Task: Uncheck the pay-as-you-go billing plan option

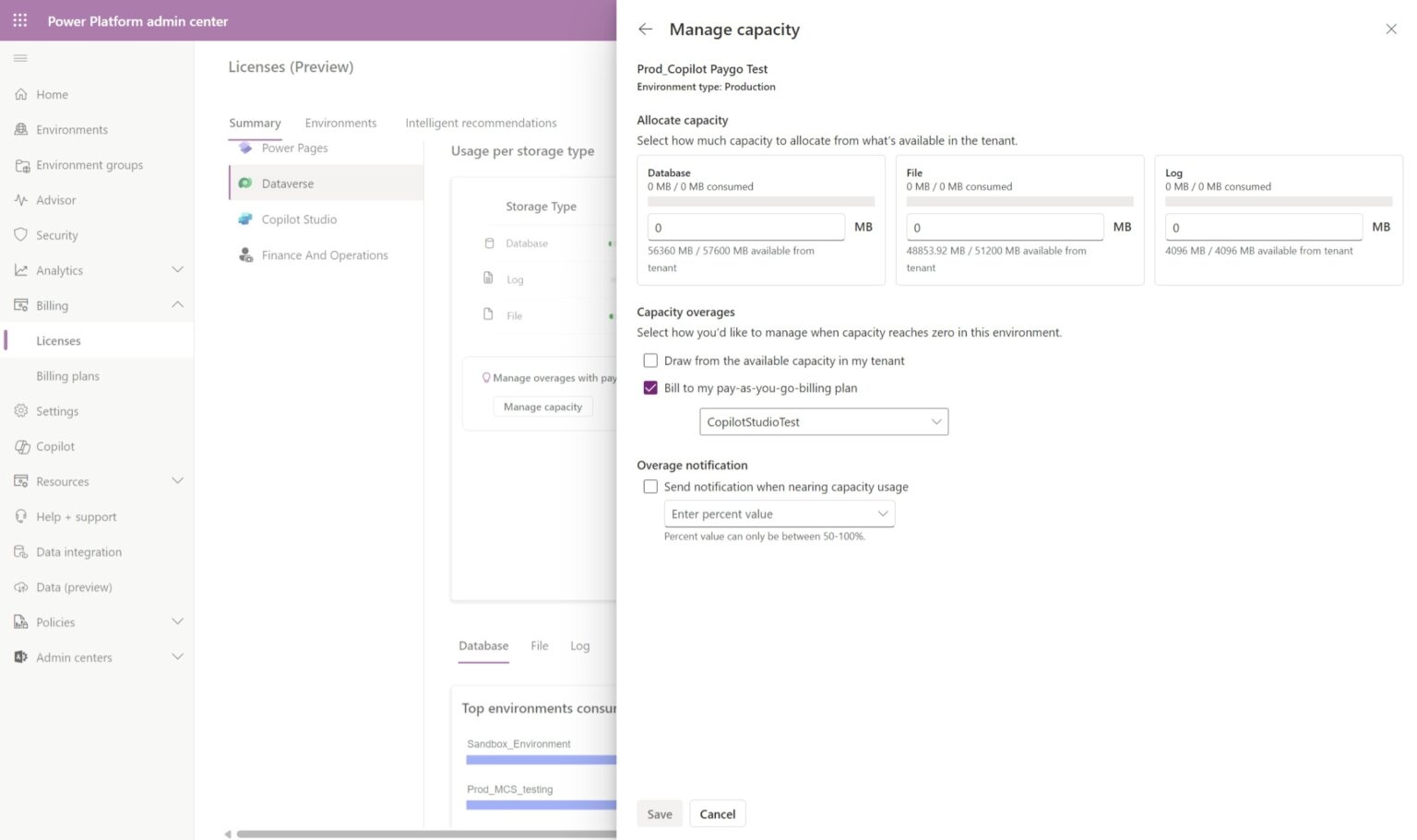Action: pos(650,388)
